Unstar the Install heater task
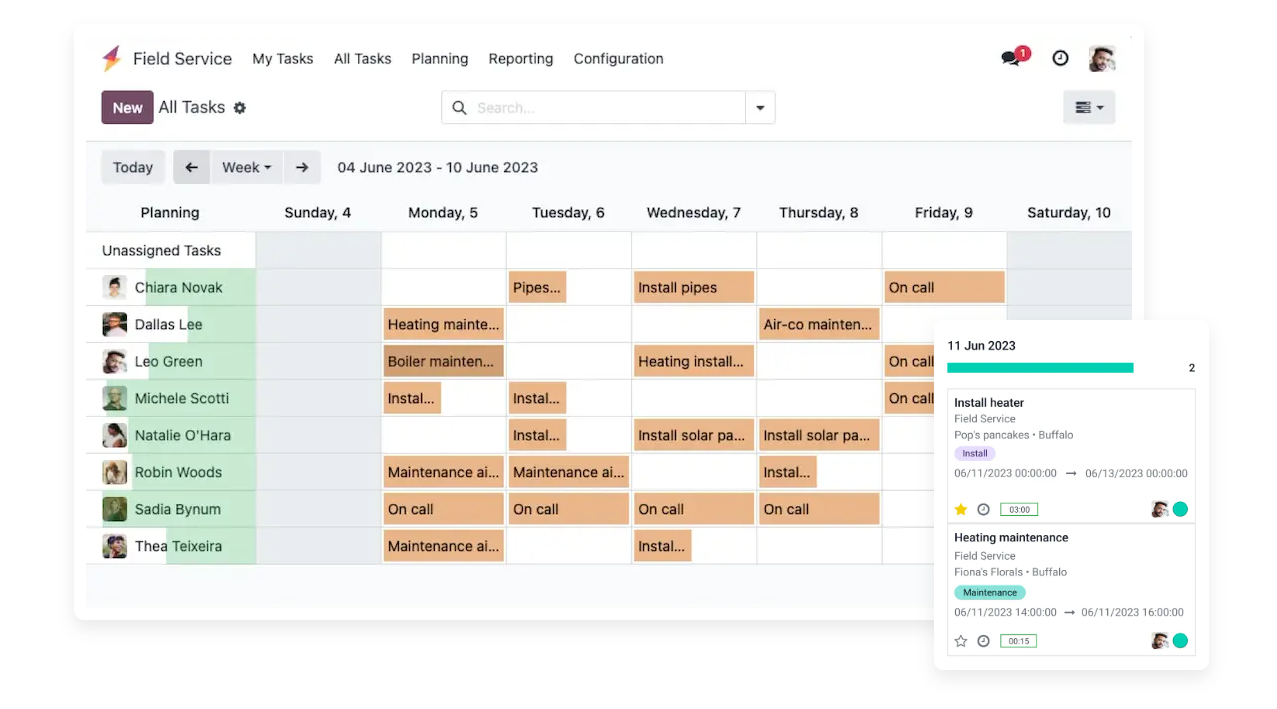This screenshot has width=1277, height=709. (961, 509)
